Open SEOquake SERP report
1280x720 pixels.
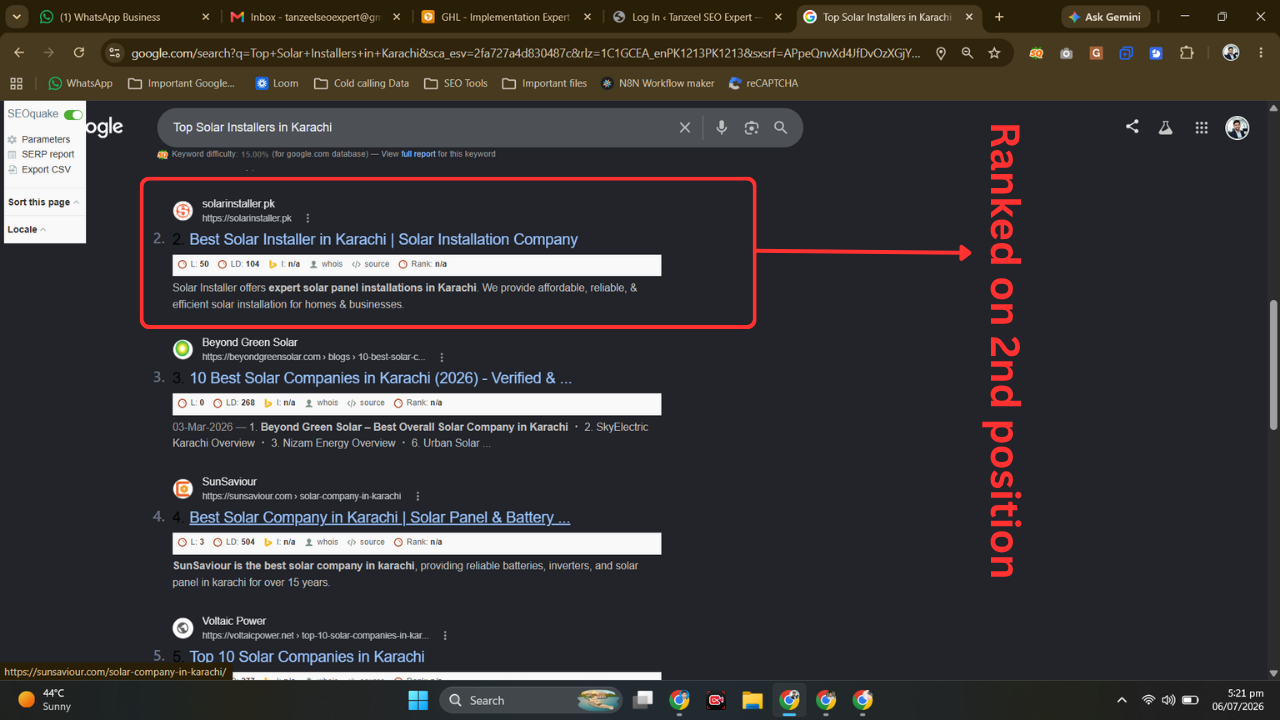pos(48,154)
